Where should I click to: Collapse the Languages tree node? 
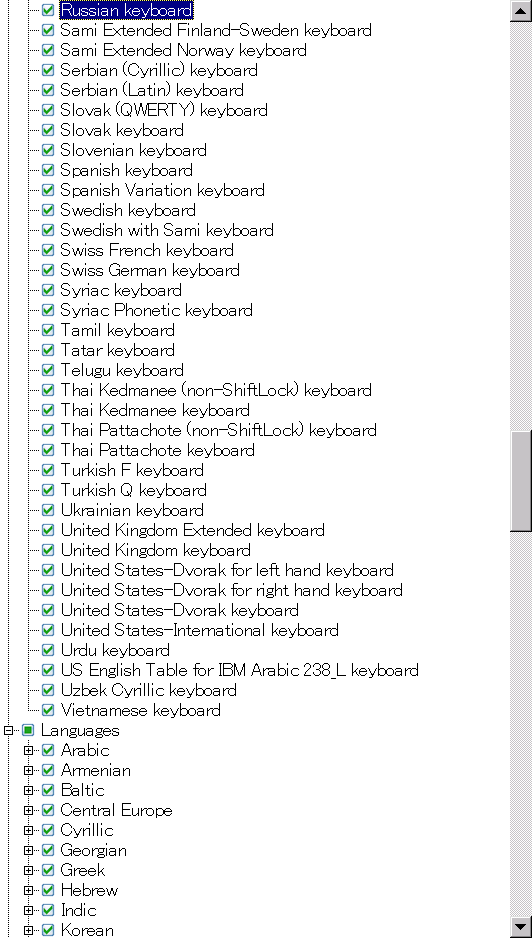[x=8, y=730]
